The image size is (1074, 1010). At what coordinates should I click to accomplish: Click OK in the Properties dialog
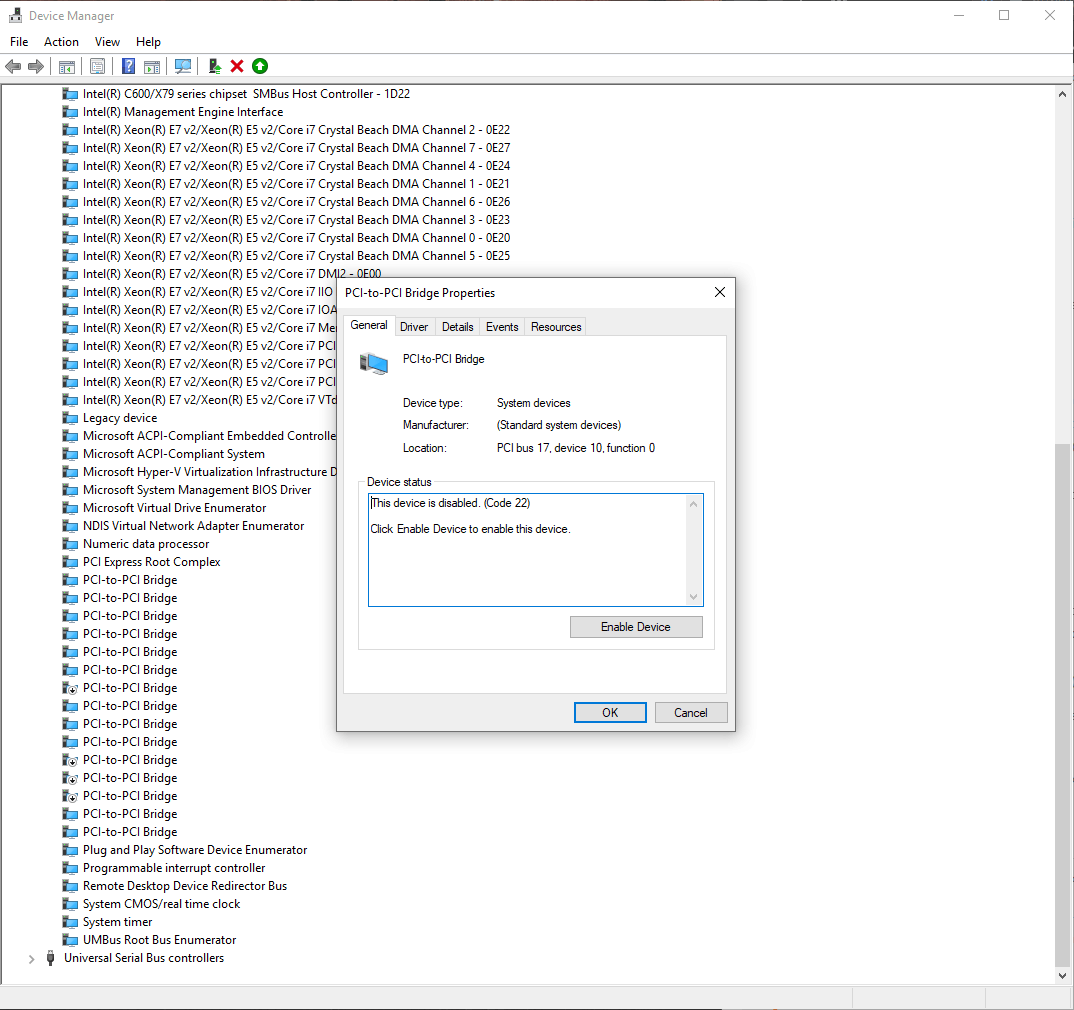610,712
